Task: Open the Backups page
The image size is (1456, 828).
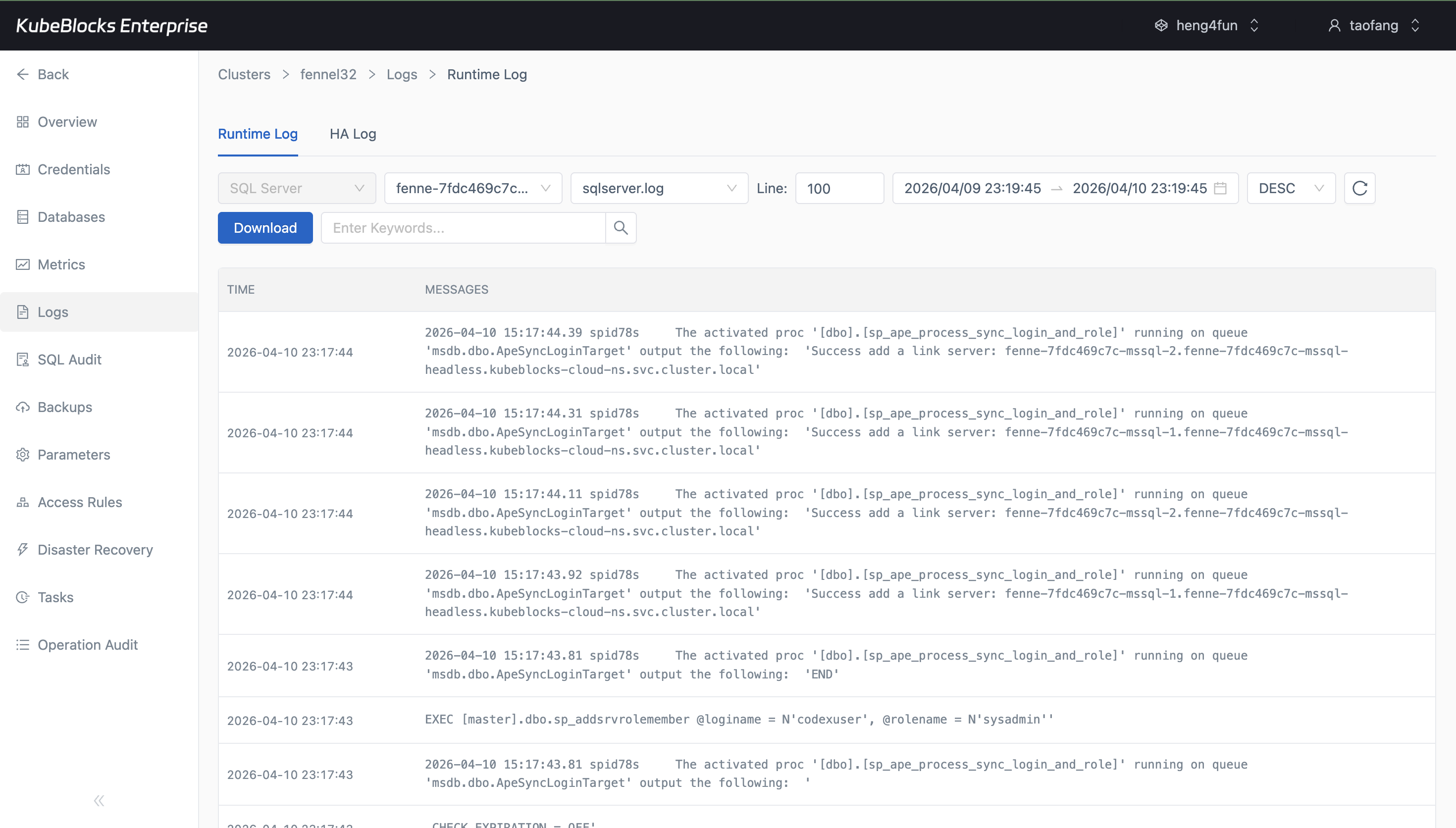Action: pyautogui.click(x=64, y=407)
